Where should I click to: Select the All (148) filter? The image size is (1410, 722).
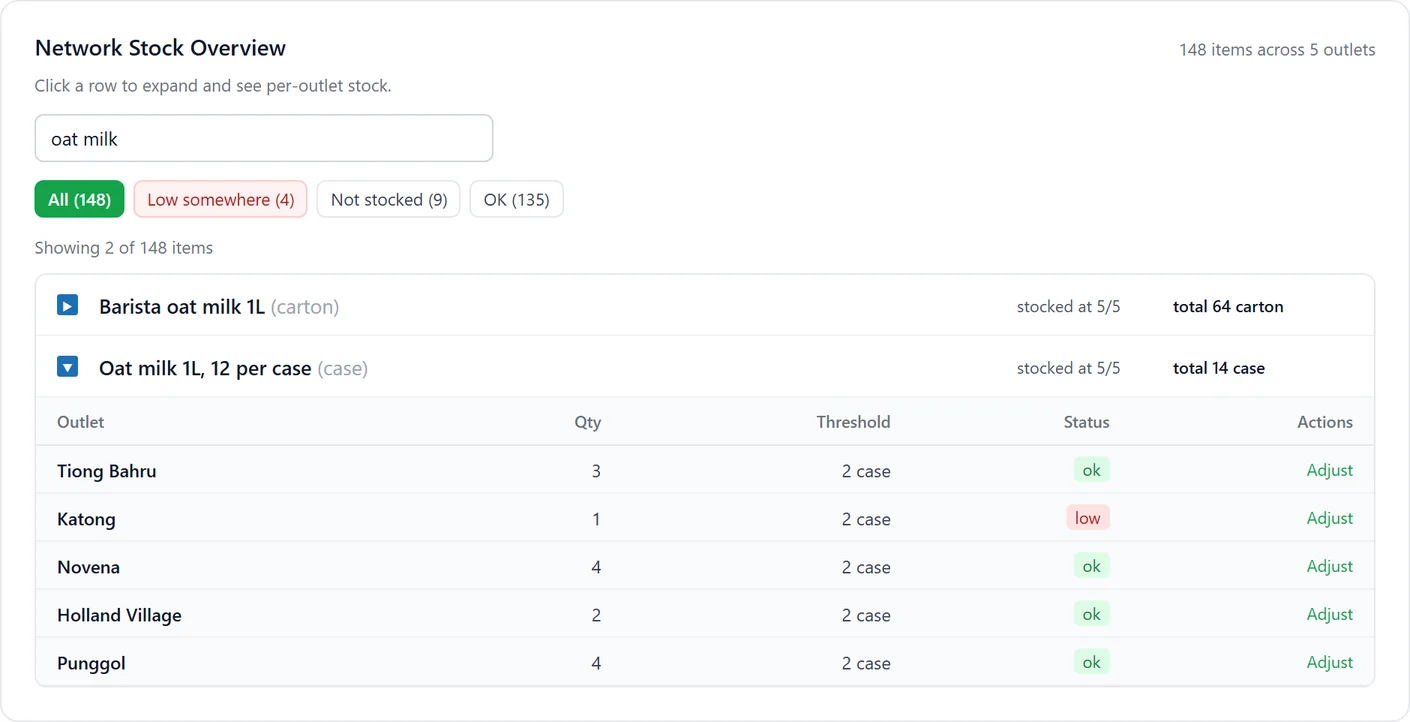pyautogui.click(x=79, y=199)
